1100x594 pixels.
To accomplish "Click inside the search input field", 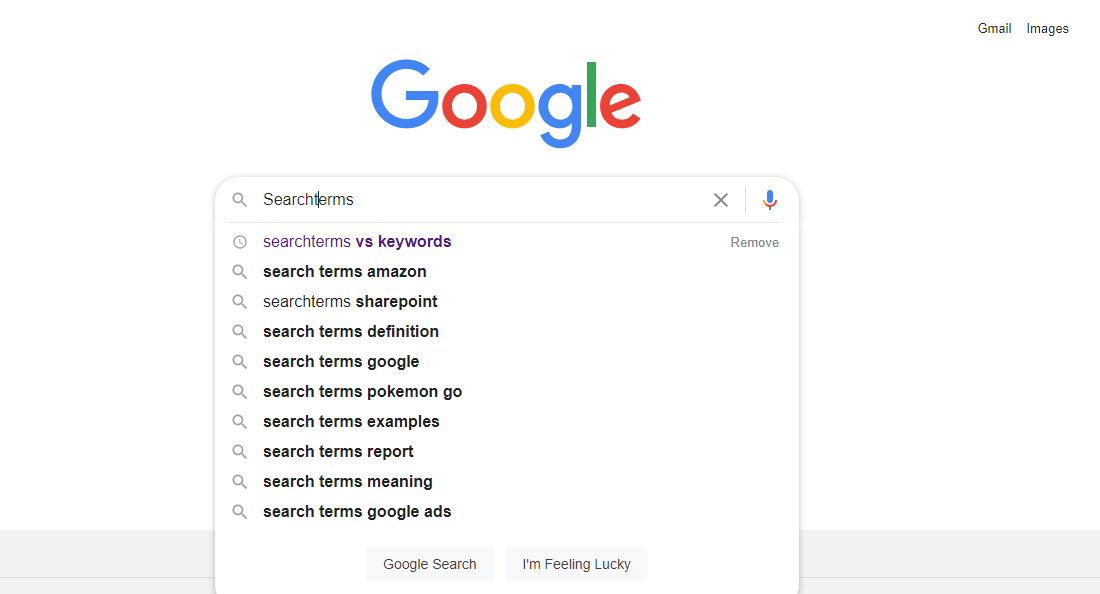I will coord(450,199).
